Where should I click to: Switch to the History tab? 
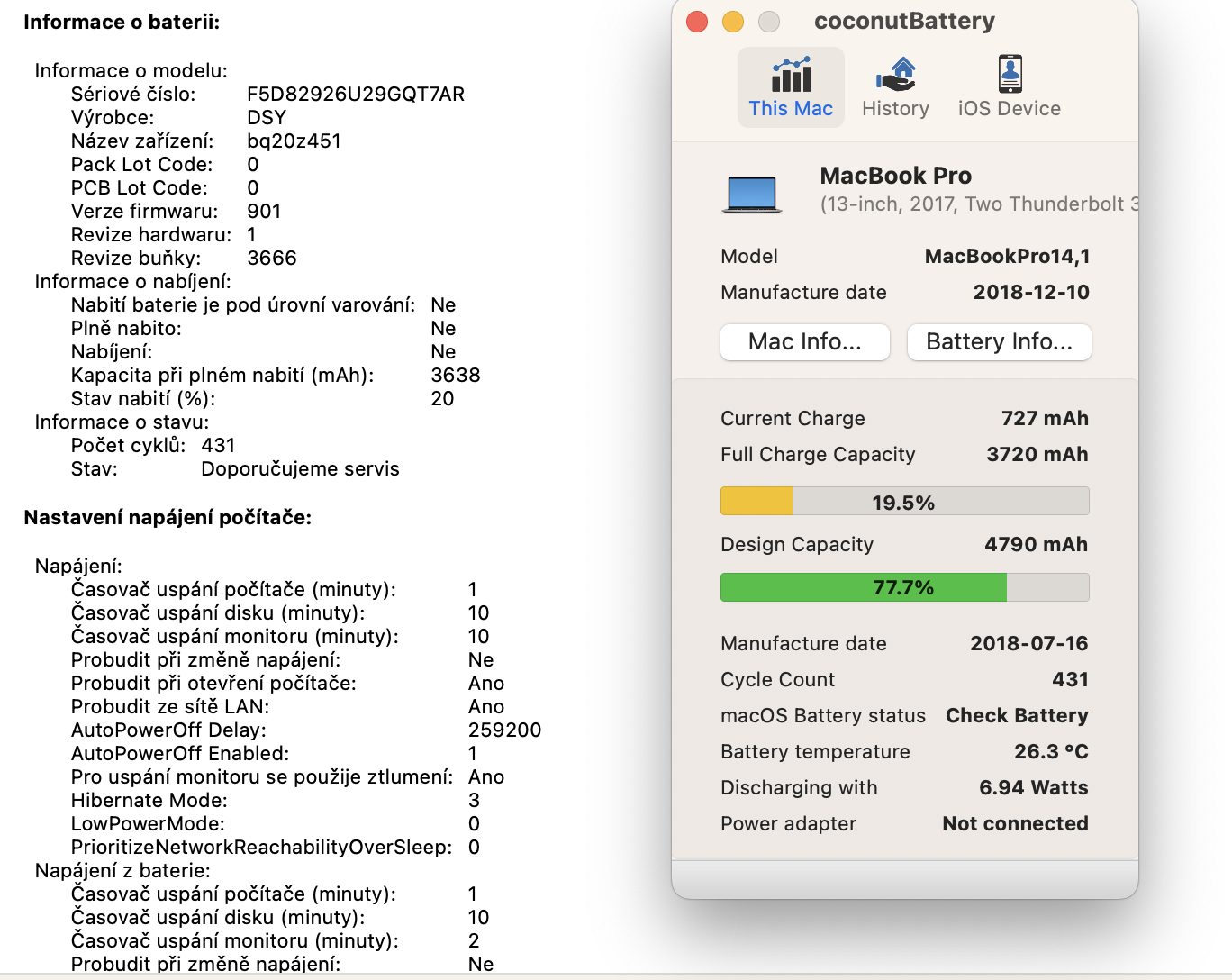point(895,87)
